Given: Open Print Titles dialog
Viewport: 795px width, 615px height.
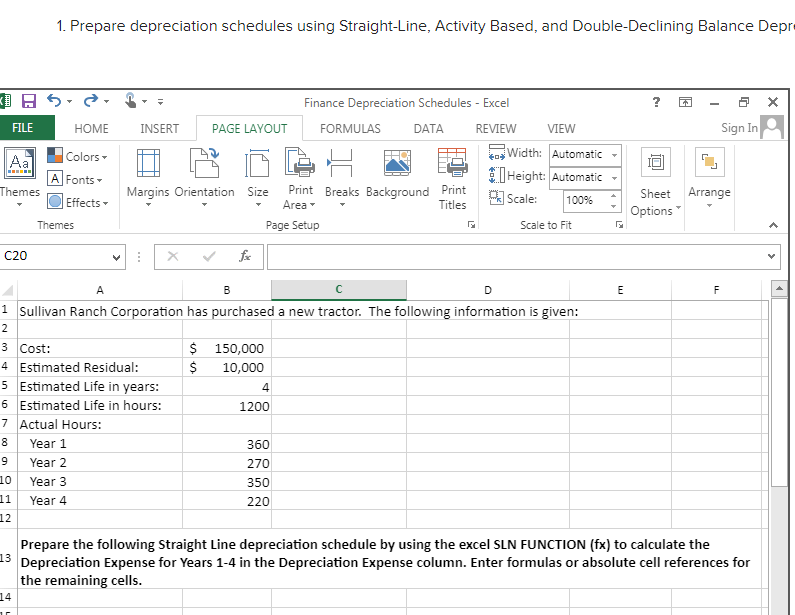Looking at the screenshot, I should (452, 178).
